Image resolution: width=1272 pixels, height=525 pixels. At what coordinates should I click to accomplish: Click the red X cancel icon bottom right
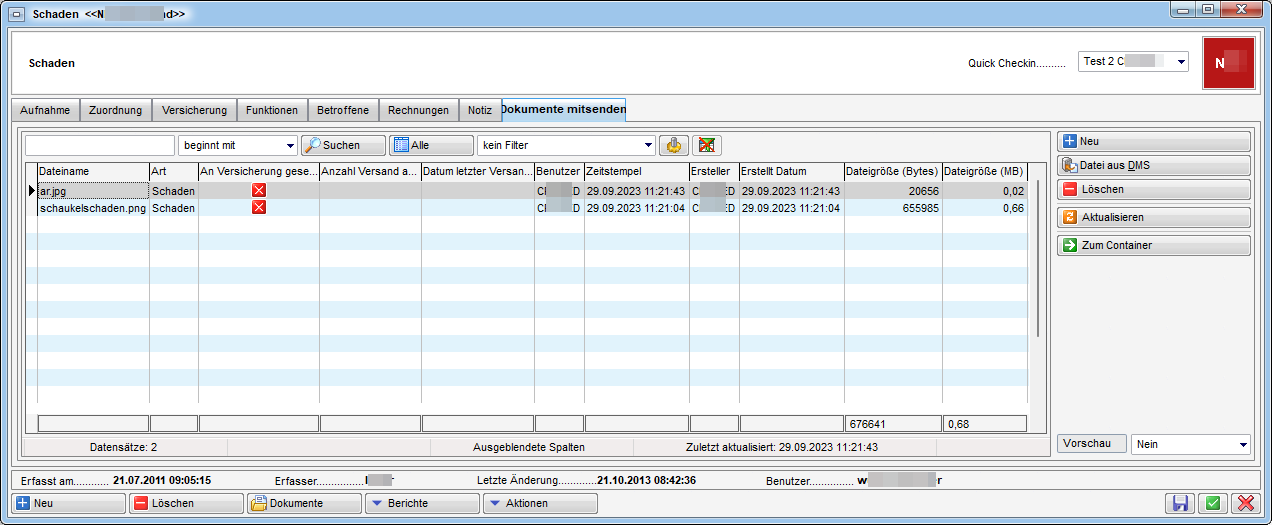pyautogui.click(x=1244, y=503)
